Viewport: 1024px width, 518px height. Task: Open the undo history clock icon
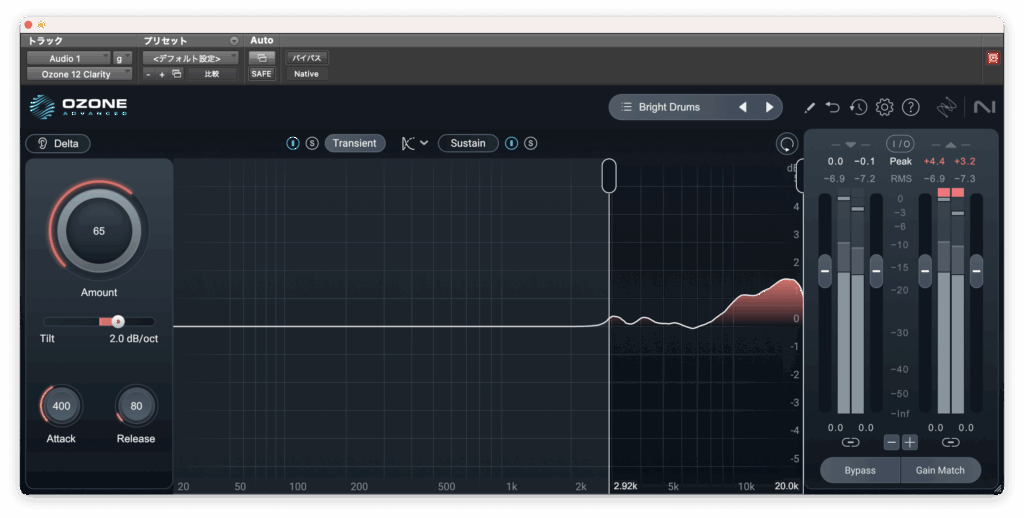858,107
